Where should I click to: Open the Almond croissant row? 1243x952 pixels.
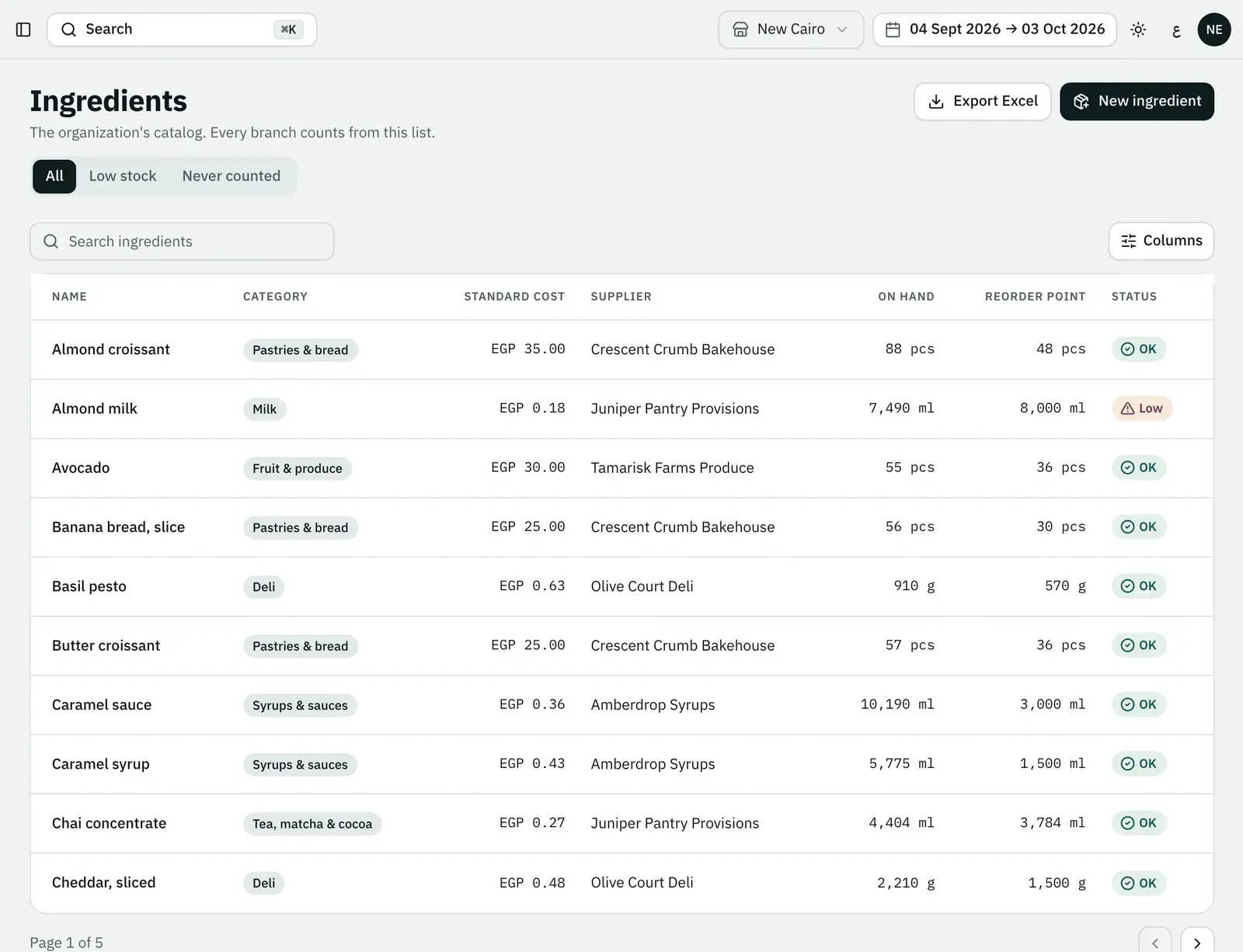click(621, 349)
